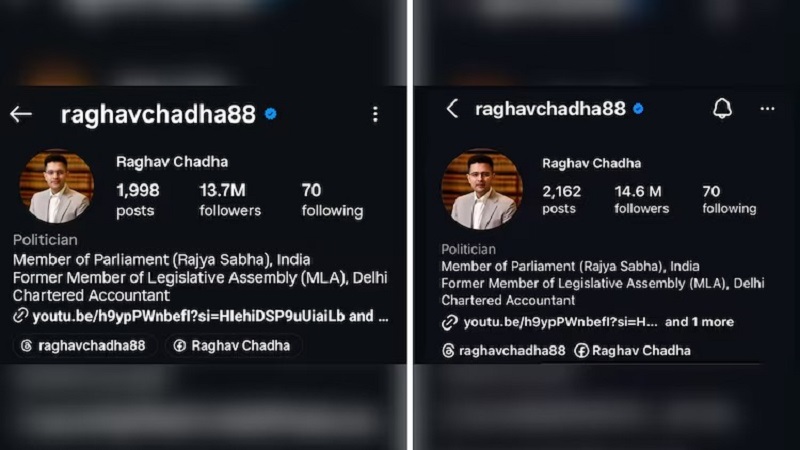
Task: Open the 13.7M followers list
Action: point(230,199)
